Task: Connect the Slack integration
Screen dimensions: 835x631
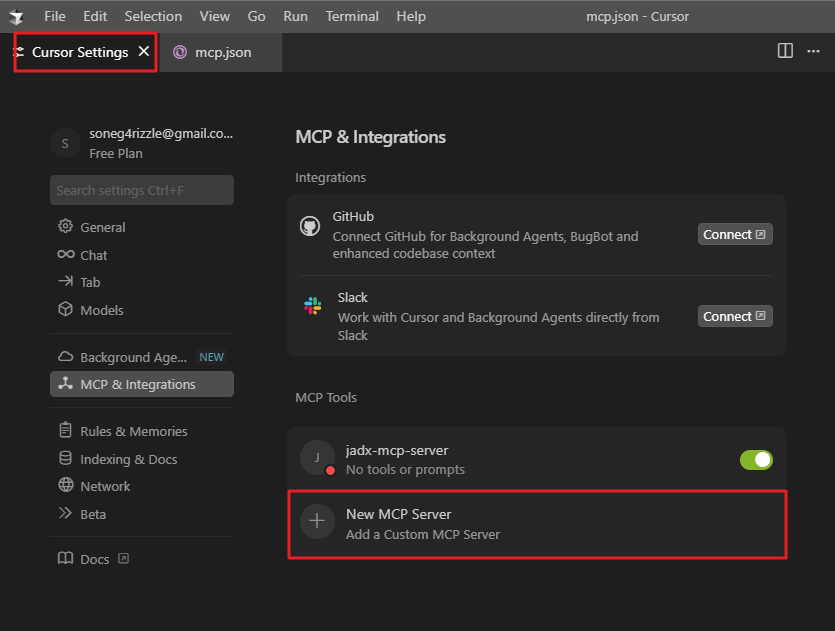Action: click(x=734, y=317)
